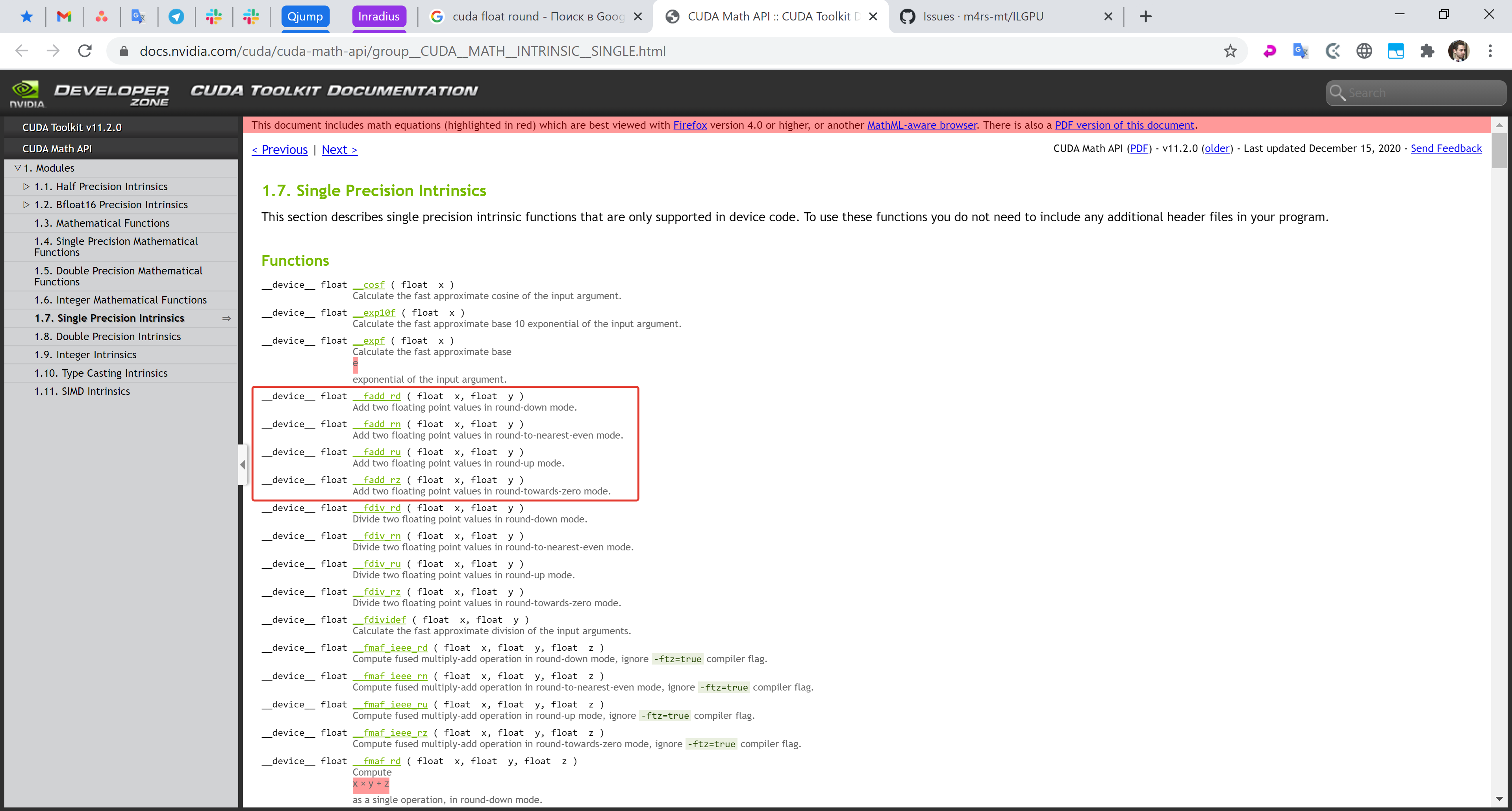The height and width of the screenshot is (811, 1512).
Task: Close the CUDA Math API tab
Action: coord(873,17)
